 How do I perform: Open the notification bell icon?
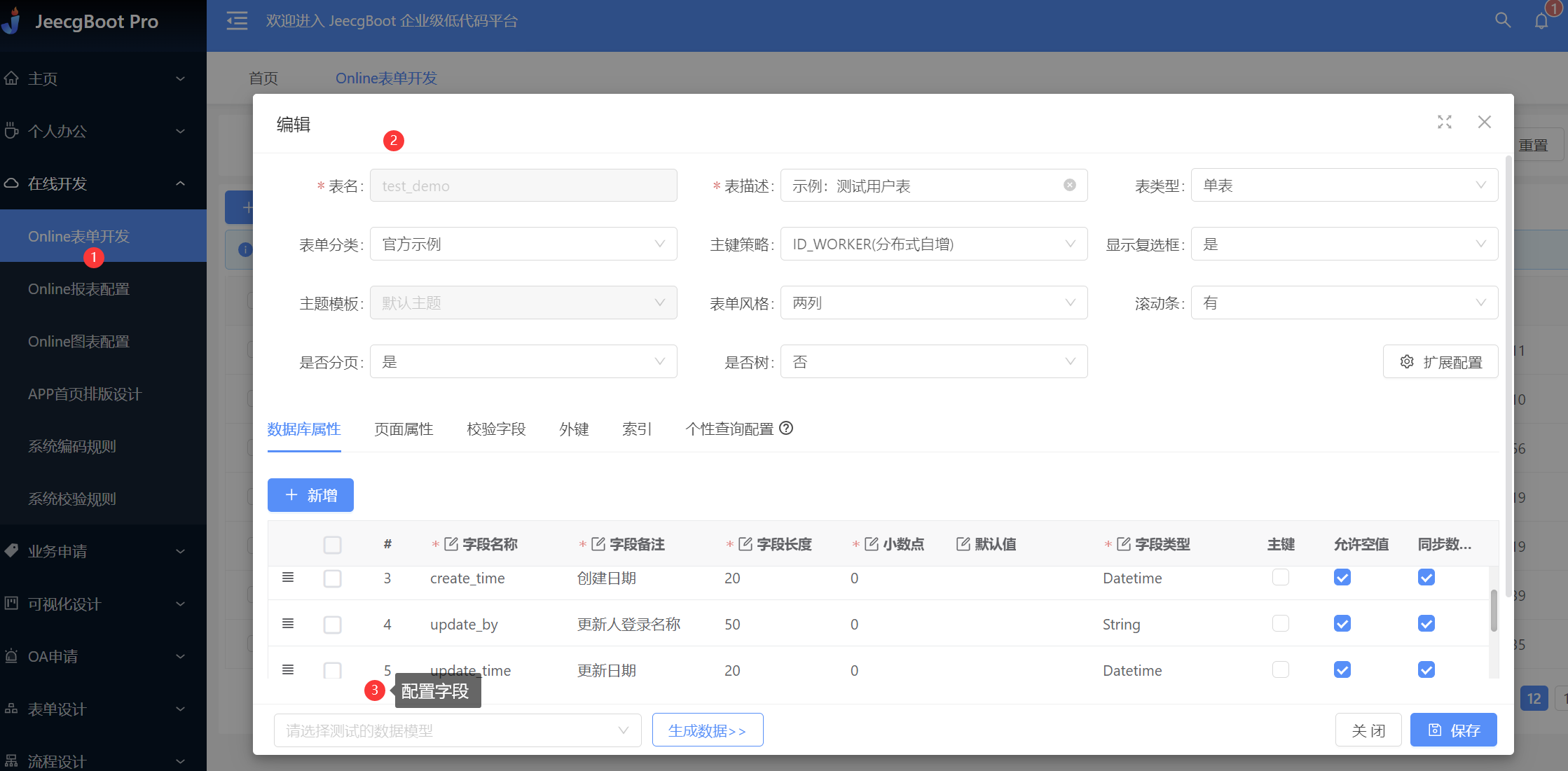pos(1541,21)
